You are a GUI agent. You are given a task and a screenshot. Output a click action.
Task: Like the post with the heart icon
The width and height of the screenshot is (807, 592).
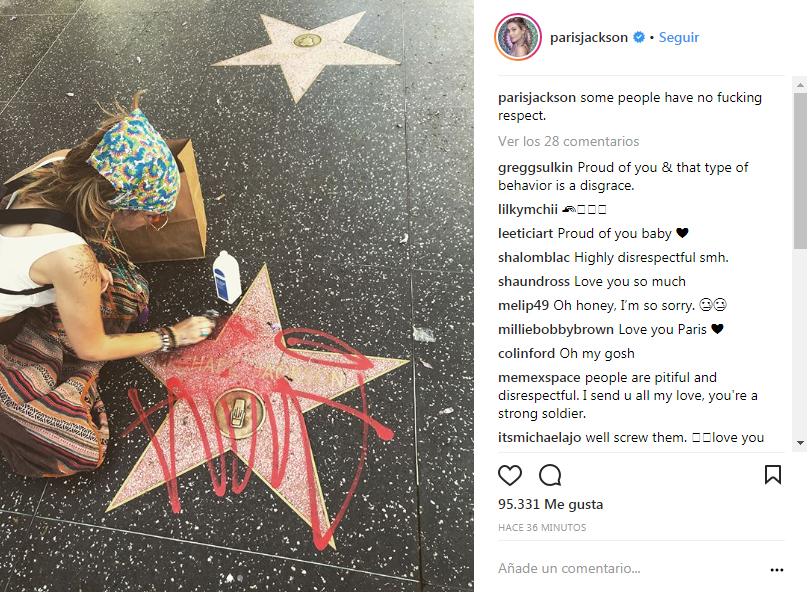point(510,475)
